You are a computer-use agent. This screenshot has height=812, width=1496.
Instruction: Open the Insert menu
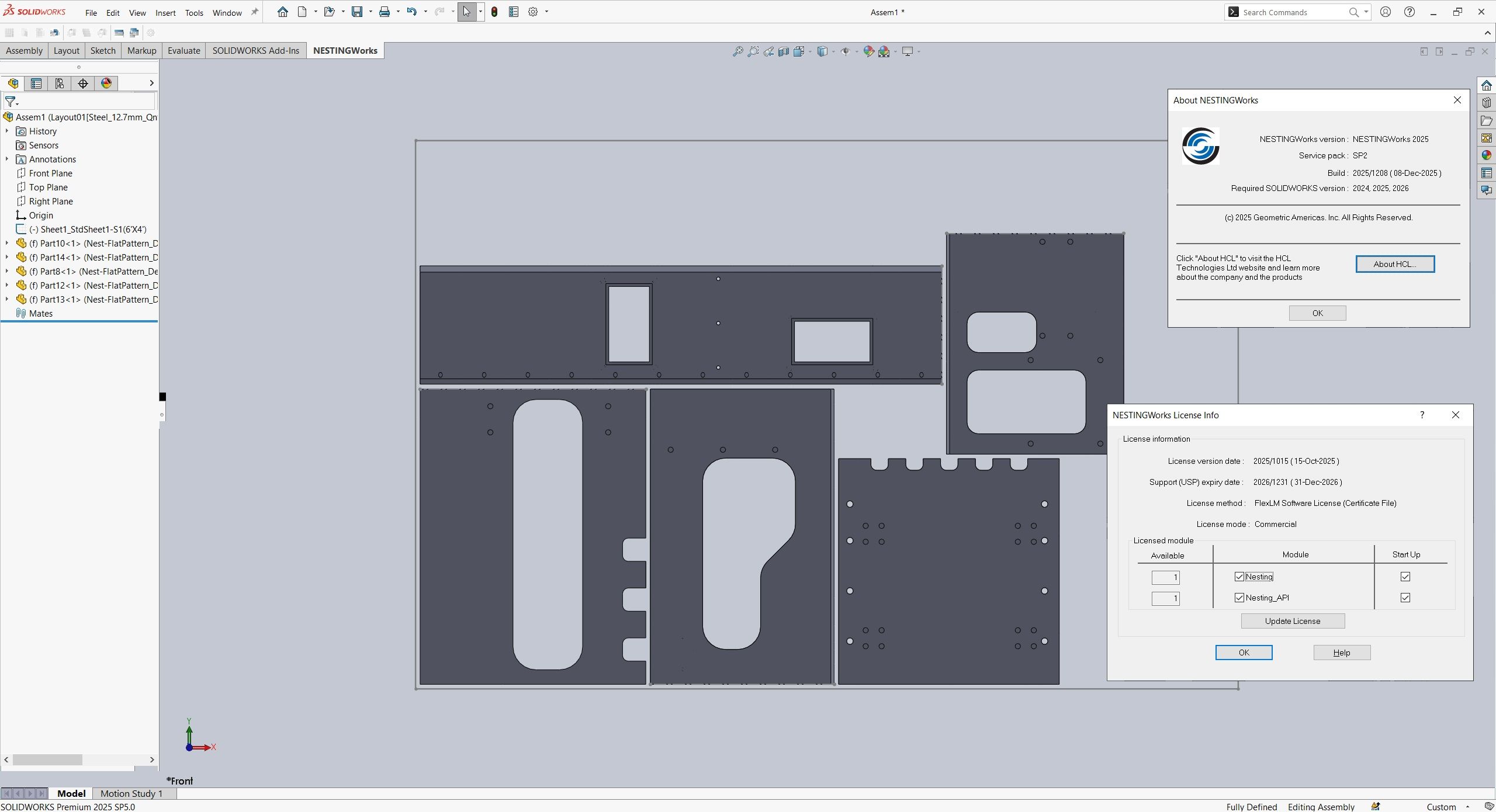165,12
